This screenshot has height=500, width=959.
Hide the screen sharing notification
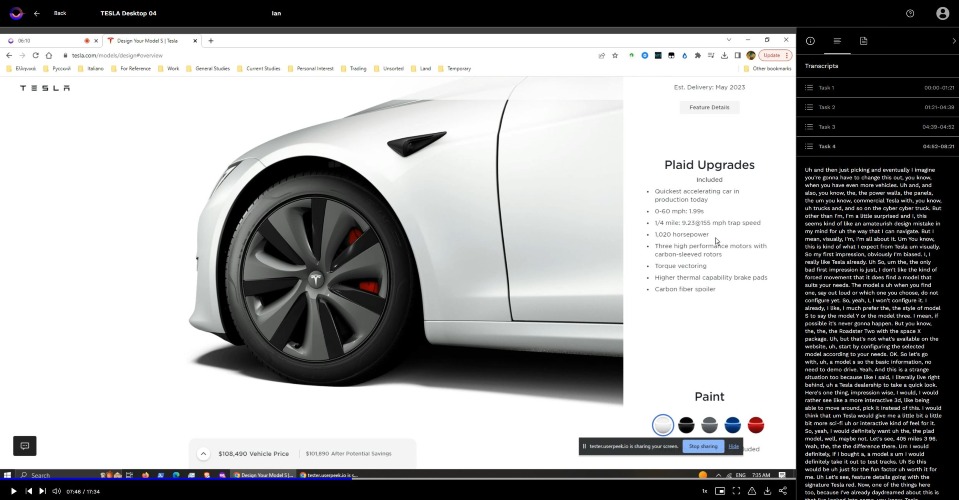[734, 446]
